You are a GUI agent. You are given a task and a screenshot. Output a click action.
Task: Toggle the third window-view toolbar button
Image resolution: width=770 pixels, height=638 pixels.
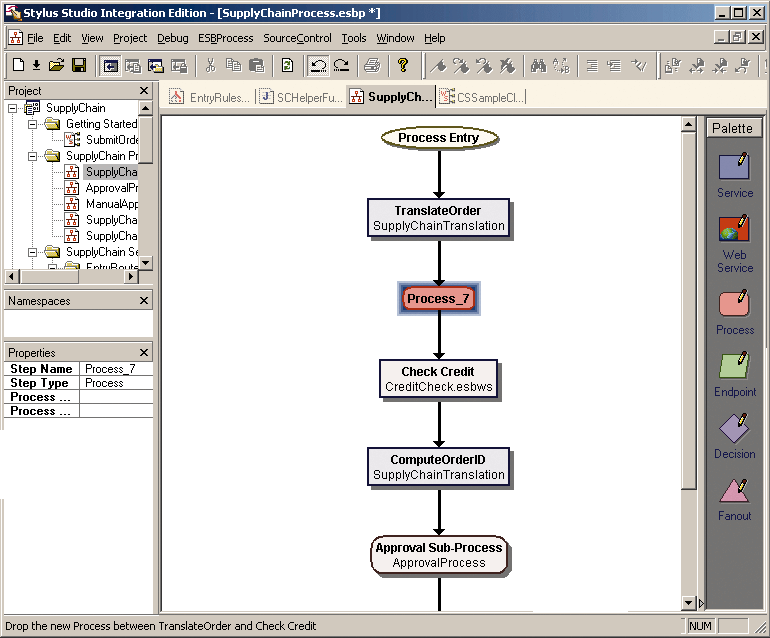(x=156, y=65)
